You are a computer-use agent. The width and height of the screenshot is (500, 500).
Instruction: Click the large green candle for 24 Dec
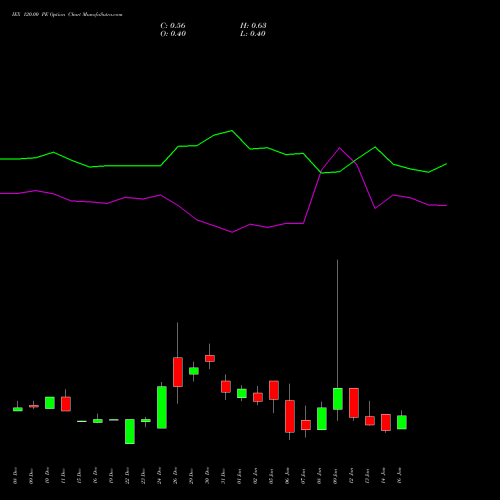point(162,407)
